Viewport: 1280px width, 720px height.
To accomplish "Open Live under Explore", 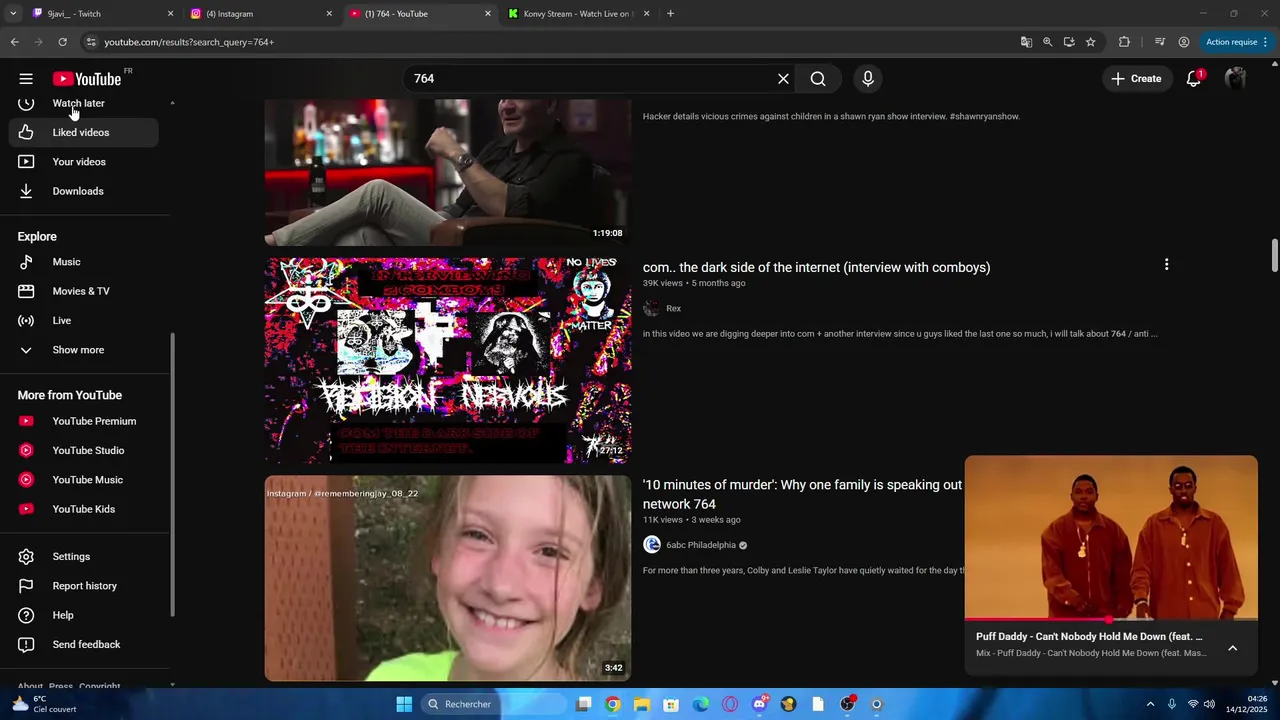I will (x=84, y=320).
